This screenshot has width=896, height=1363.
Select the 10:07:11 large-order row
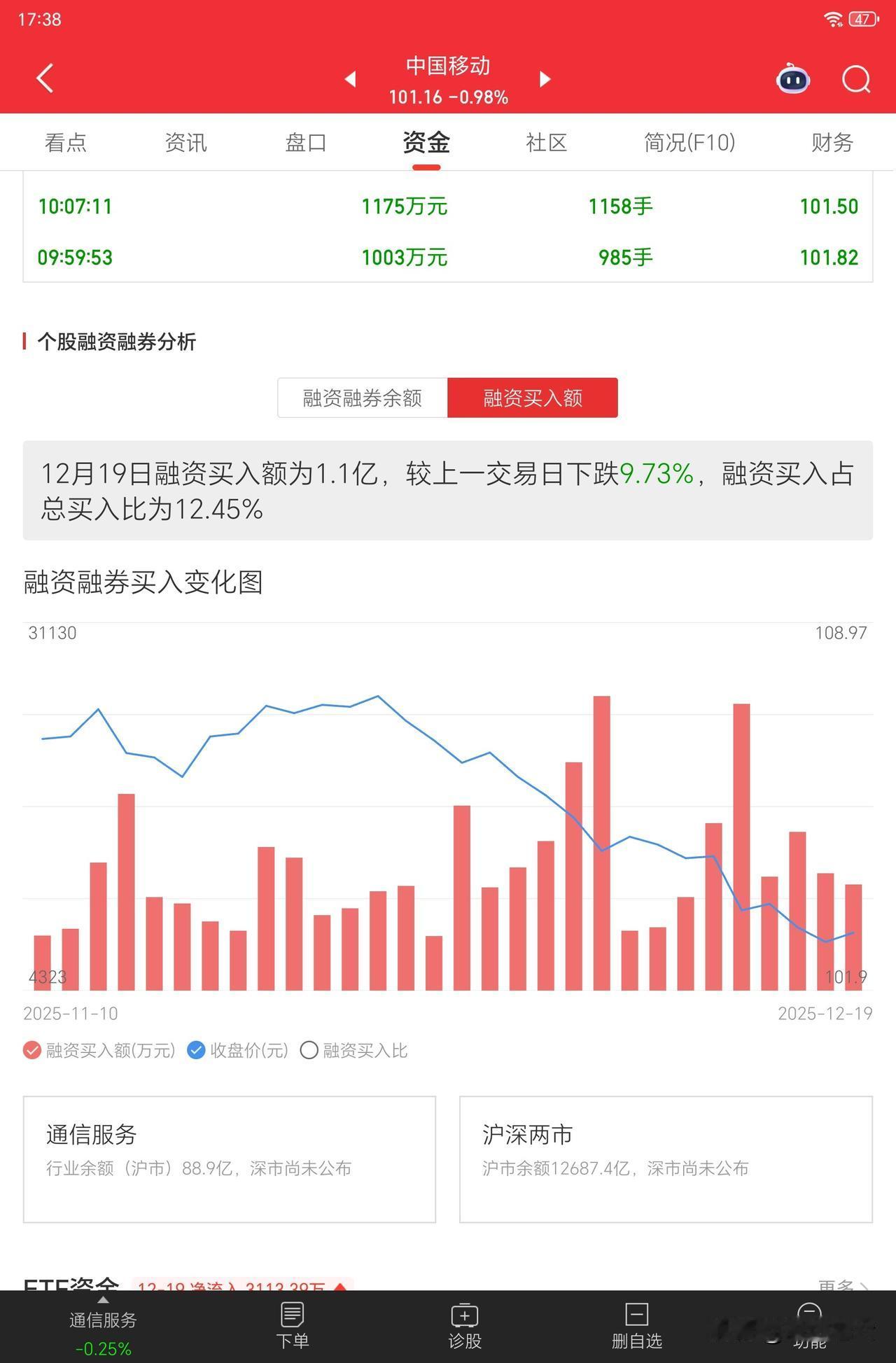[x=448, y=206]
